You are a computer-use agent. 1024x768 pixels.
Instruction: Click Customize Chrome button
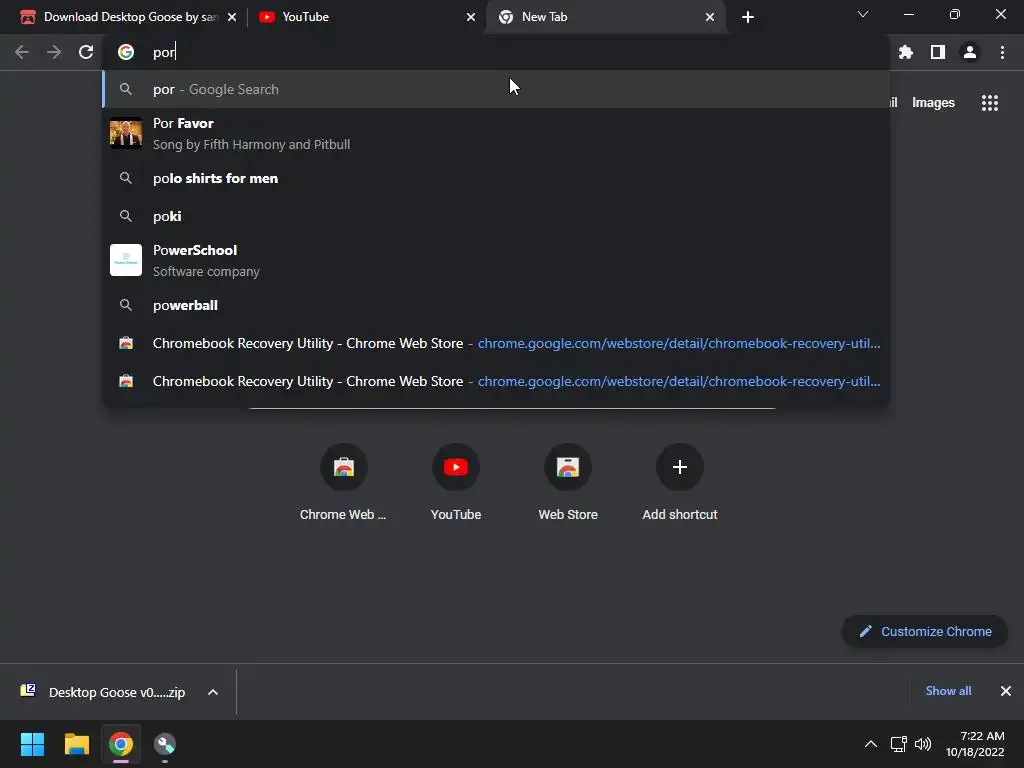coord(925,632)
